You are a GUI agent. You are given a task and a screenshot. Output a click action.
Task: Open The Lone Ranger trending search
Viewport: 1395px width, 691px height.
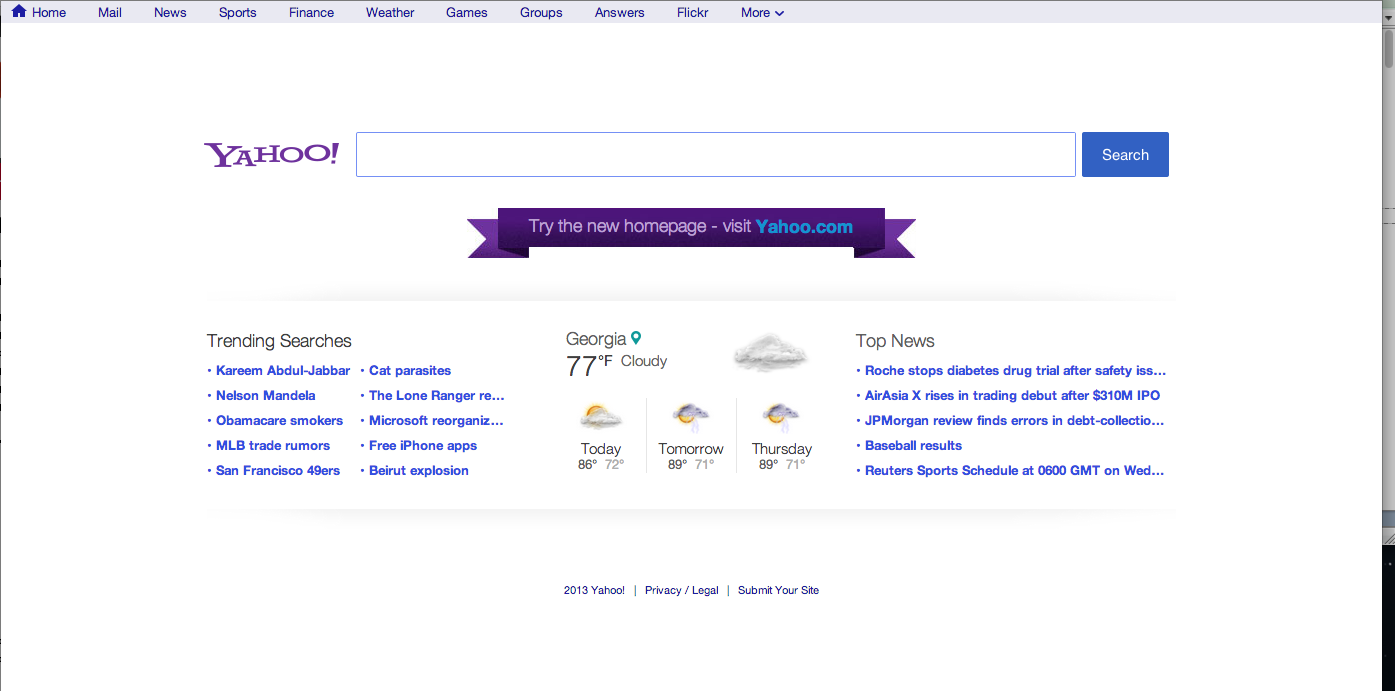(x=437, y=396)
